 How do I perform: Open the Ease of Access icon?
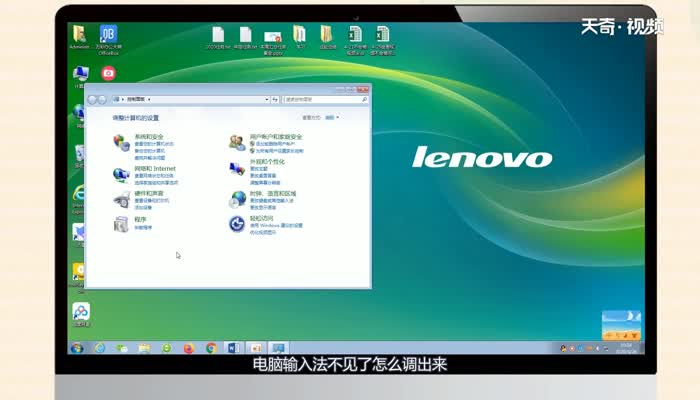(237, 224)
